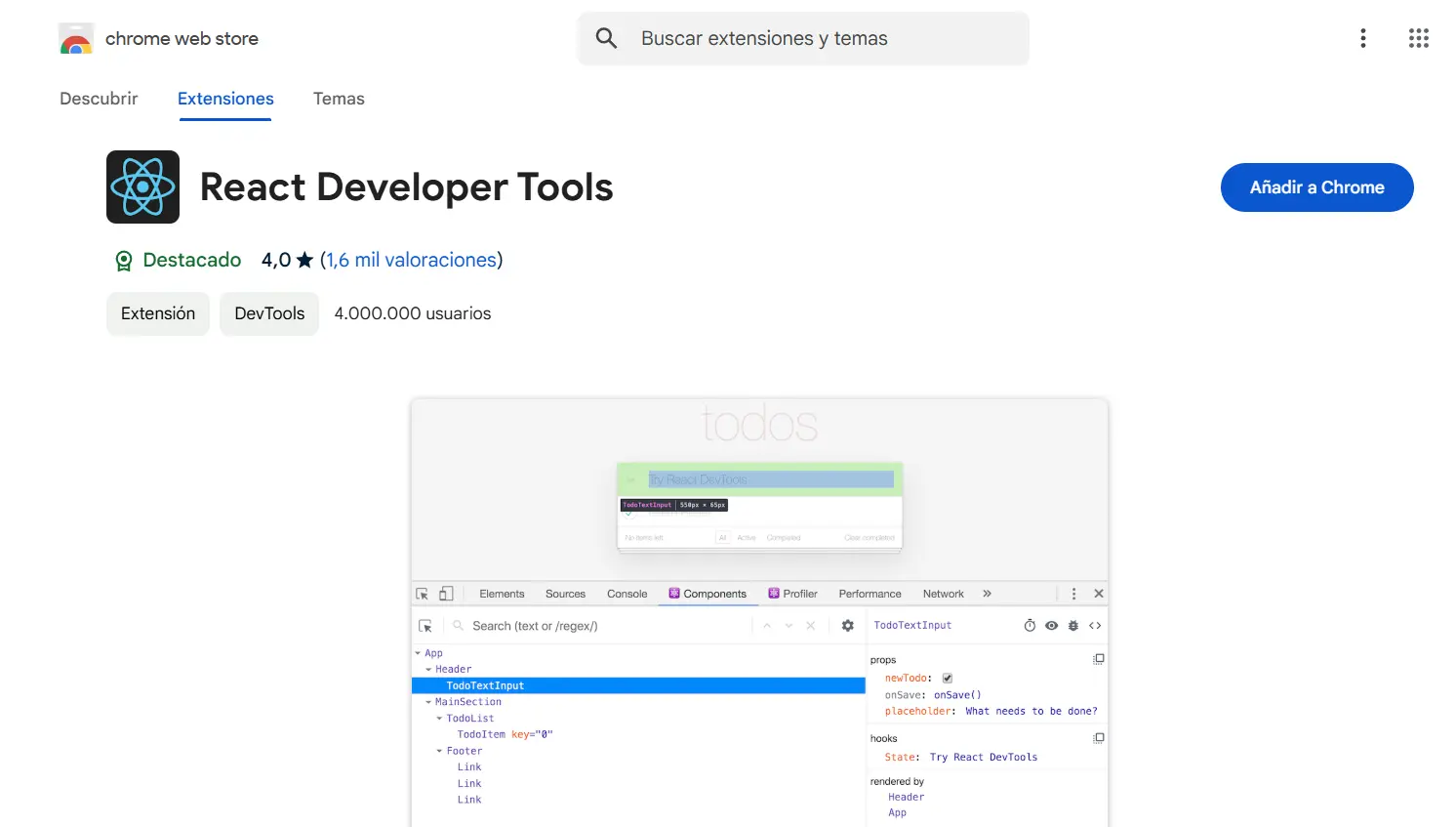Collapse the MainSection tree node
Viewport: 1456px width, 827px height.
pyautogui.click(x=427, y=701)
